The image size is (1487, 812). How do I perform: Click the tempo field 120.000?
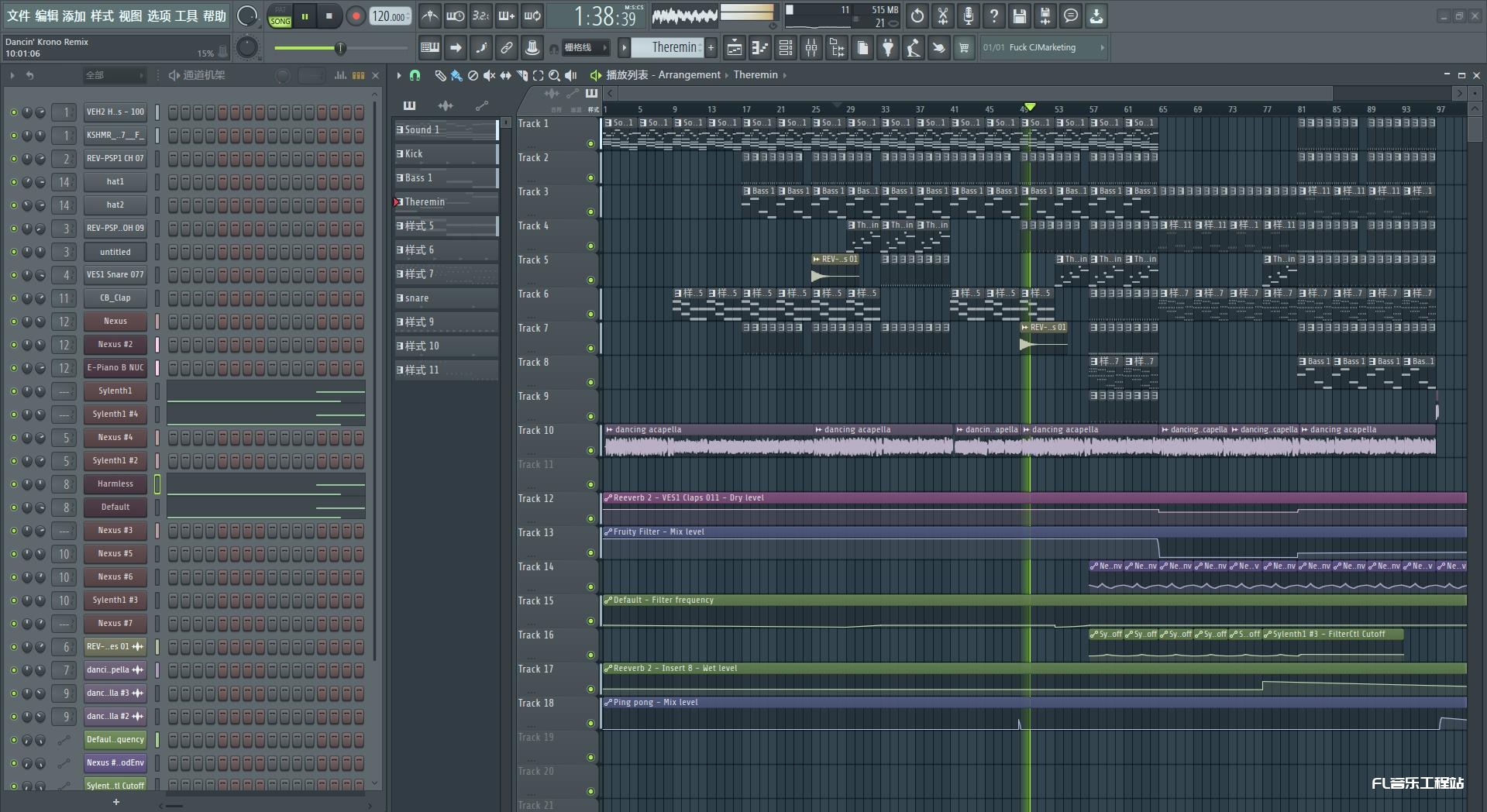pyautogui.click(x=391, y=16)
